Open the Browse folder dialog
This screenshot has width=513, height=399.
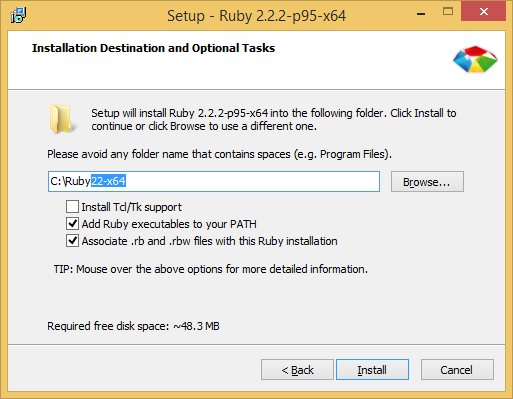click(427, 182)
